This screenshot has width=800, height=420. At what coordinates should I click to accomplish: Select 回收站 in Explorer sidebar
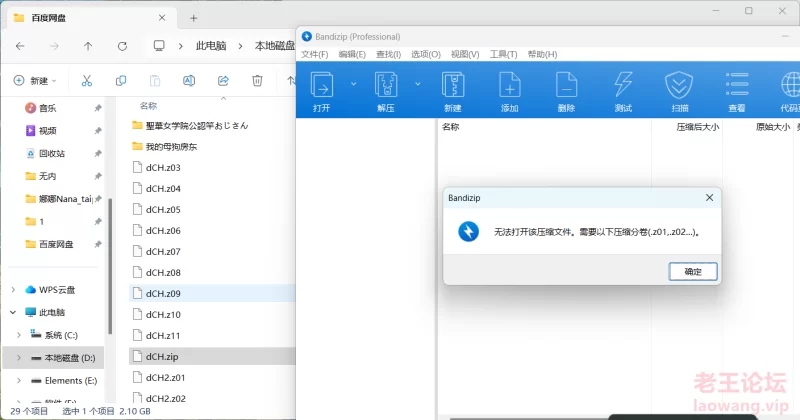(x=52, y=154)
